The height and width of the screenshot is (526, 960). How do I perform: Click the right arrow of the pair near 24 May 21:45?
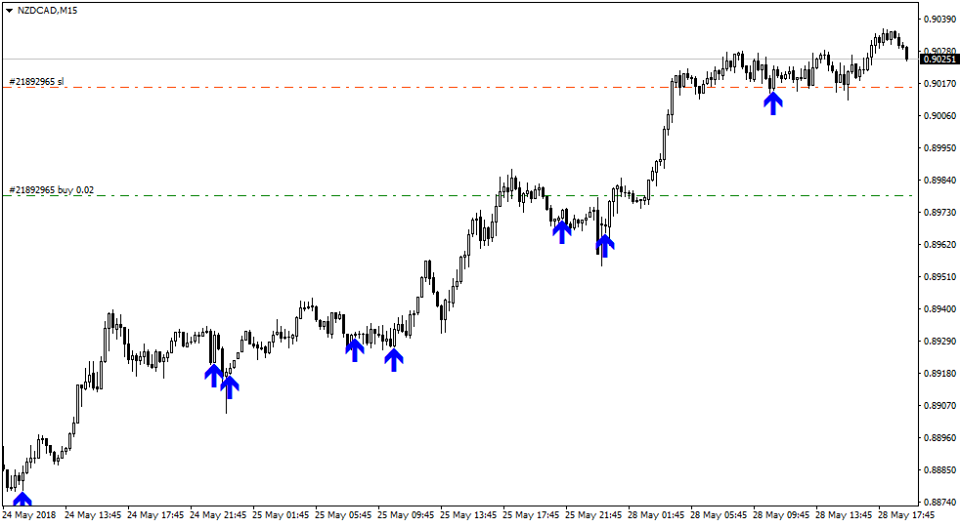pyautogui.click(x=230, y=386)
